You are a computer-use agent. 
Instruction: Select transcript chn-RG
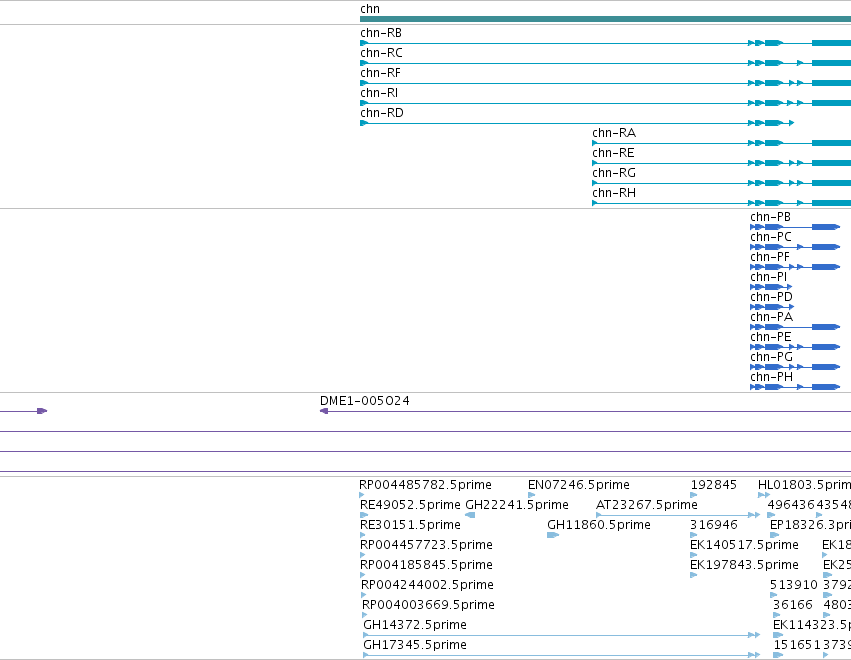[614, 173]
